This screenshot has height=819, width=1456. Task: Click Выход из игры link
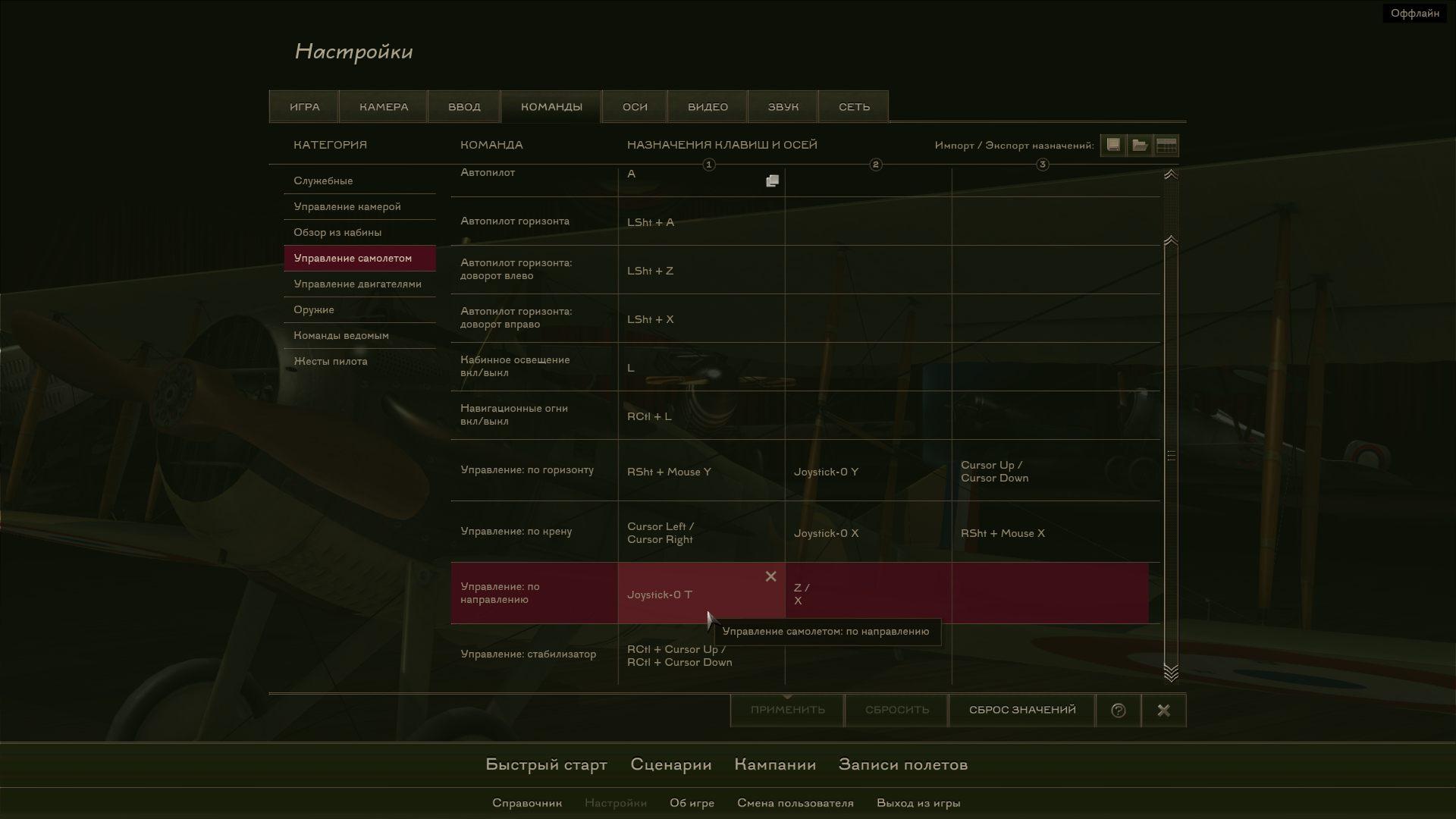(x=918, y=803)
